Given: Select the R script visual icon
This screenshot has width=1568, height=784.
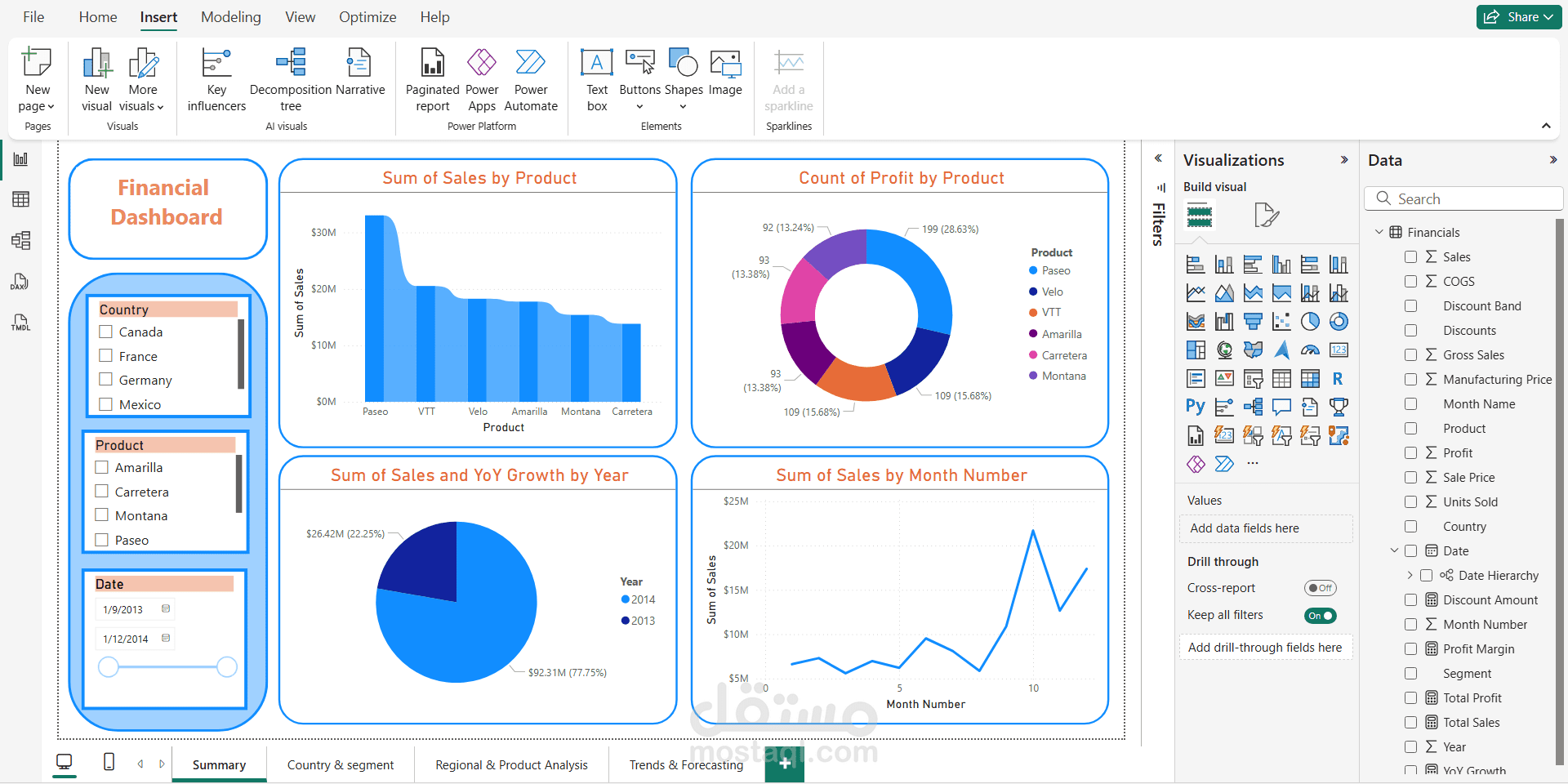Looking at the screenshot, I should pyautogui.click(x=1339, y=379).
